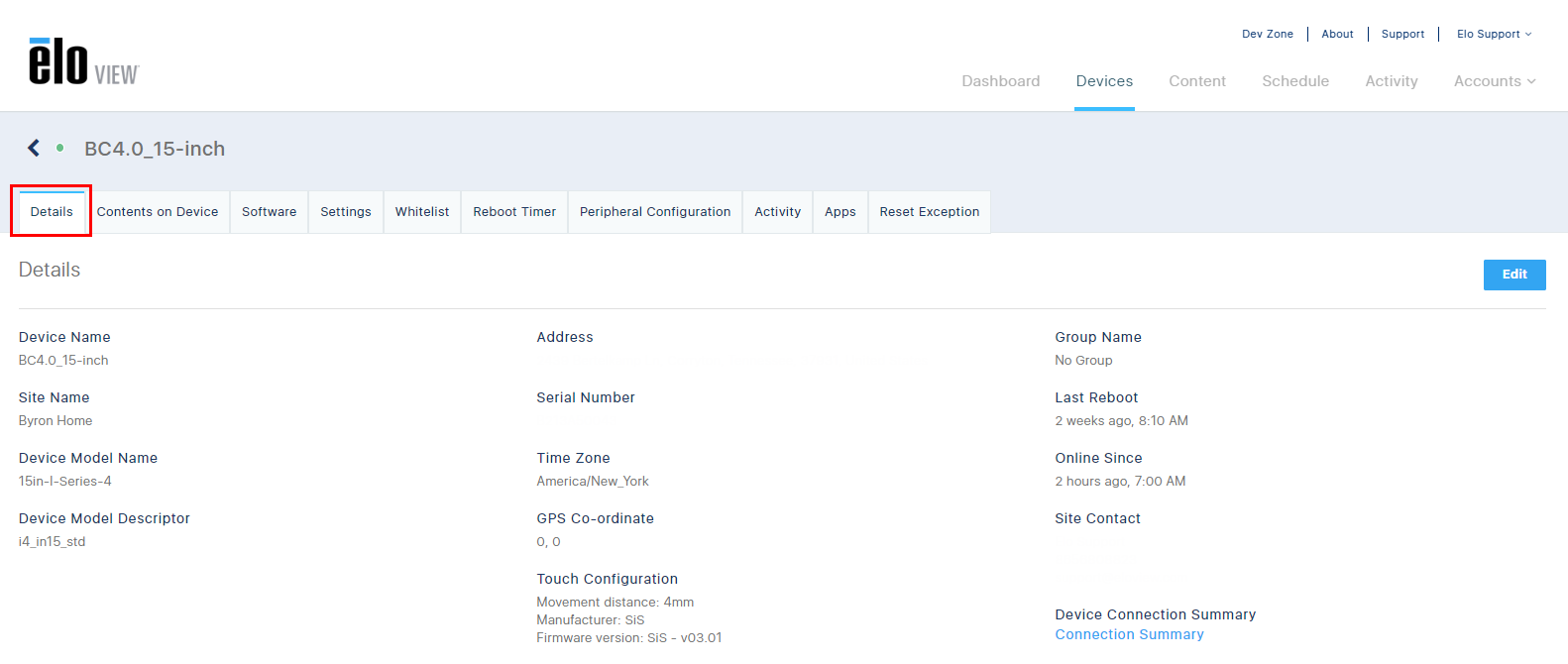Image resolution: width=1568 pixels, height=664 pixels.
Task: Click the Touch Configuration label
Action: (x=608, y=579)
